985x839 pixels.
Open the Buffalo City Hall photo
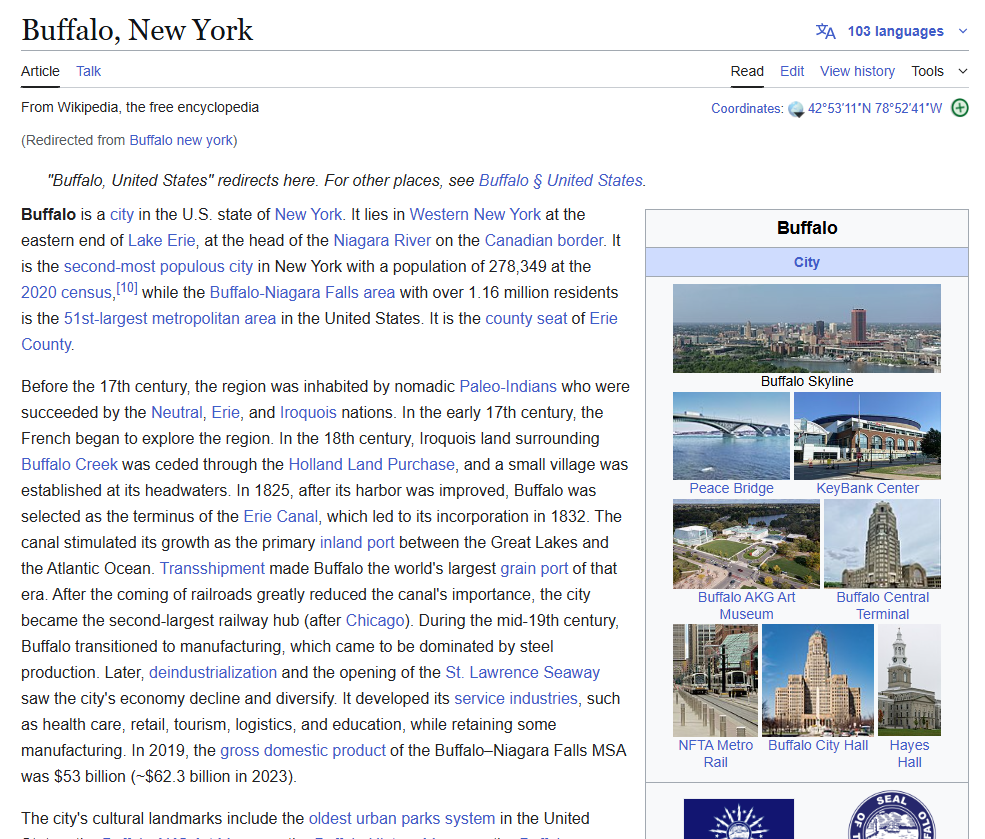click(x=818, y=680)
